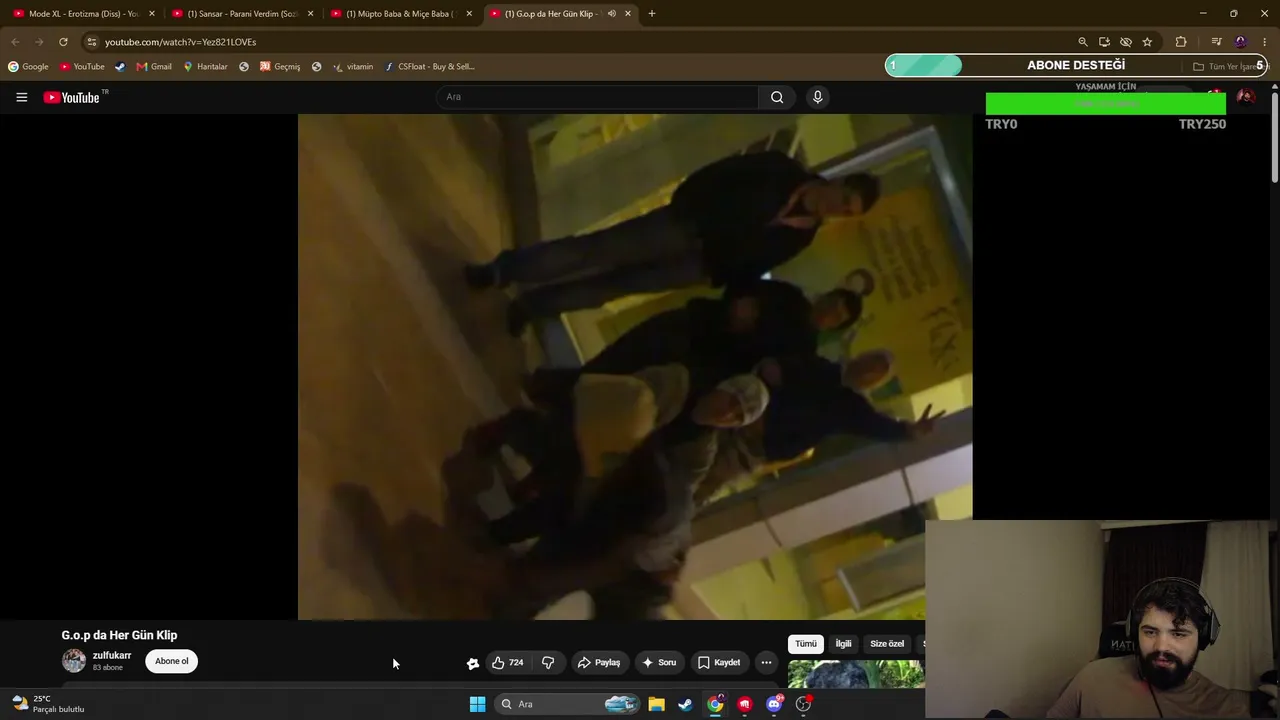1280x720 pixels.
Task: Open the more actions three-dot menu
Action: click(x=766, y=662)
